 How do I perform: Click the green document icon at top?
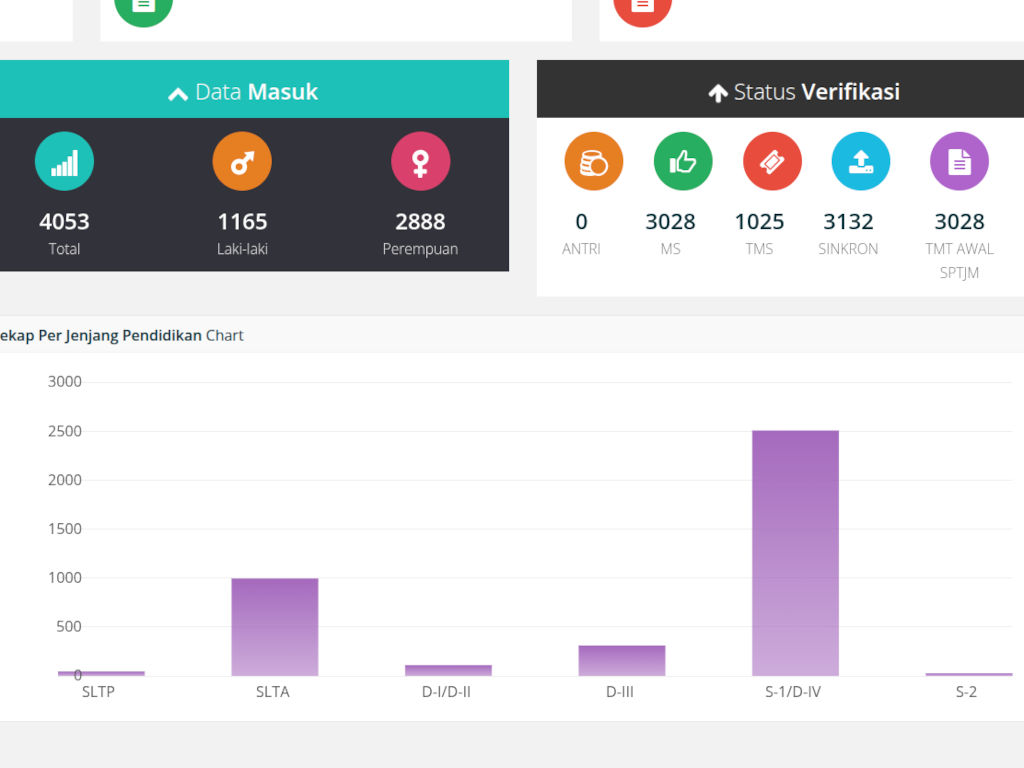[143, 8]
